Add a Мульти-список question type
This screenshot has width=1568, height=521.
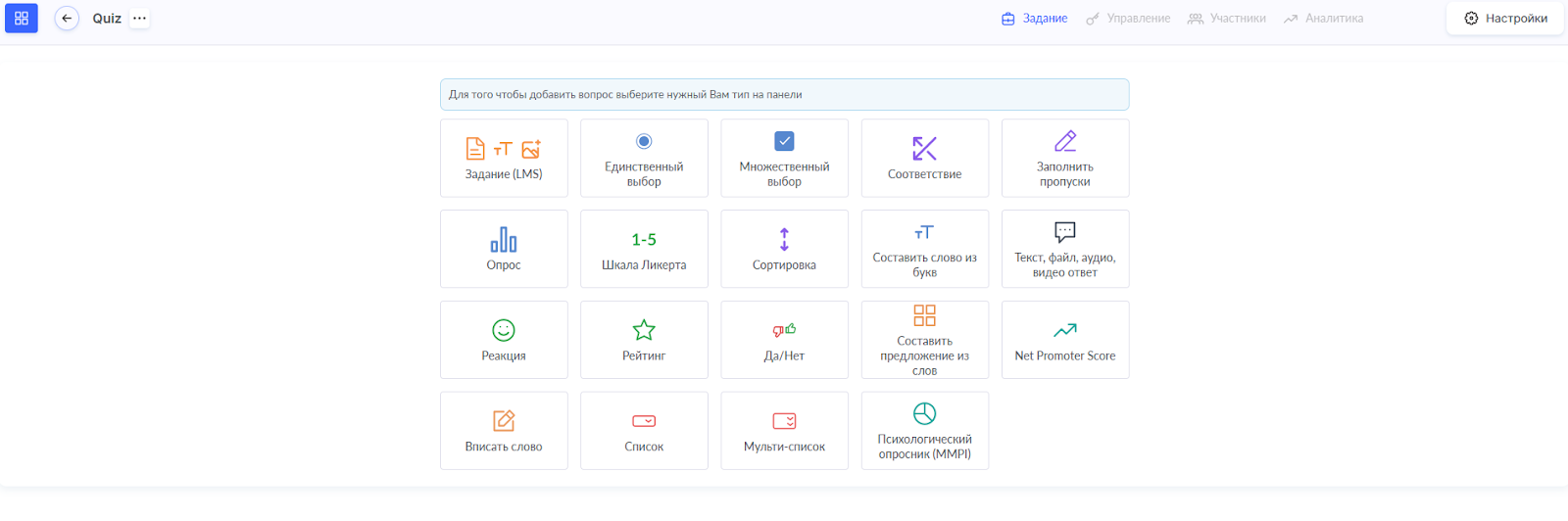784,431
